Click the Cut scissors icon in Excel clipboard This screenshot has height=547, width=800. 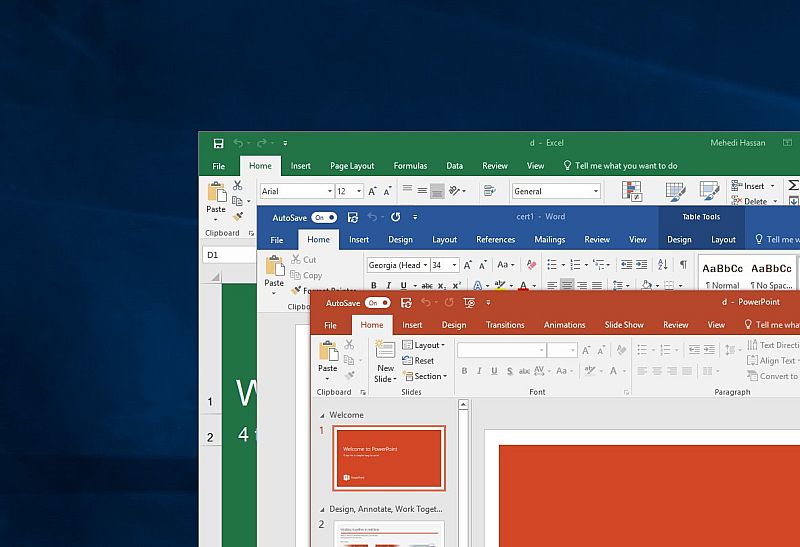(x=238, y=185)
